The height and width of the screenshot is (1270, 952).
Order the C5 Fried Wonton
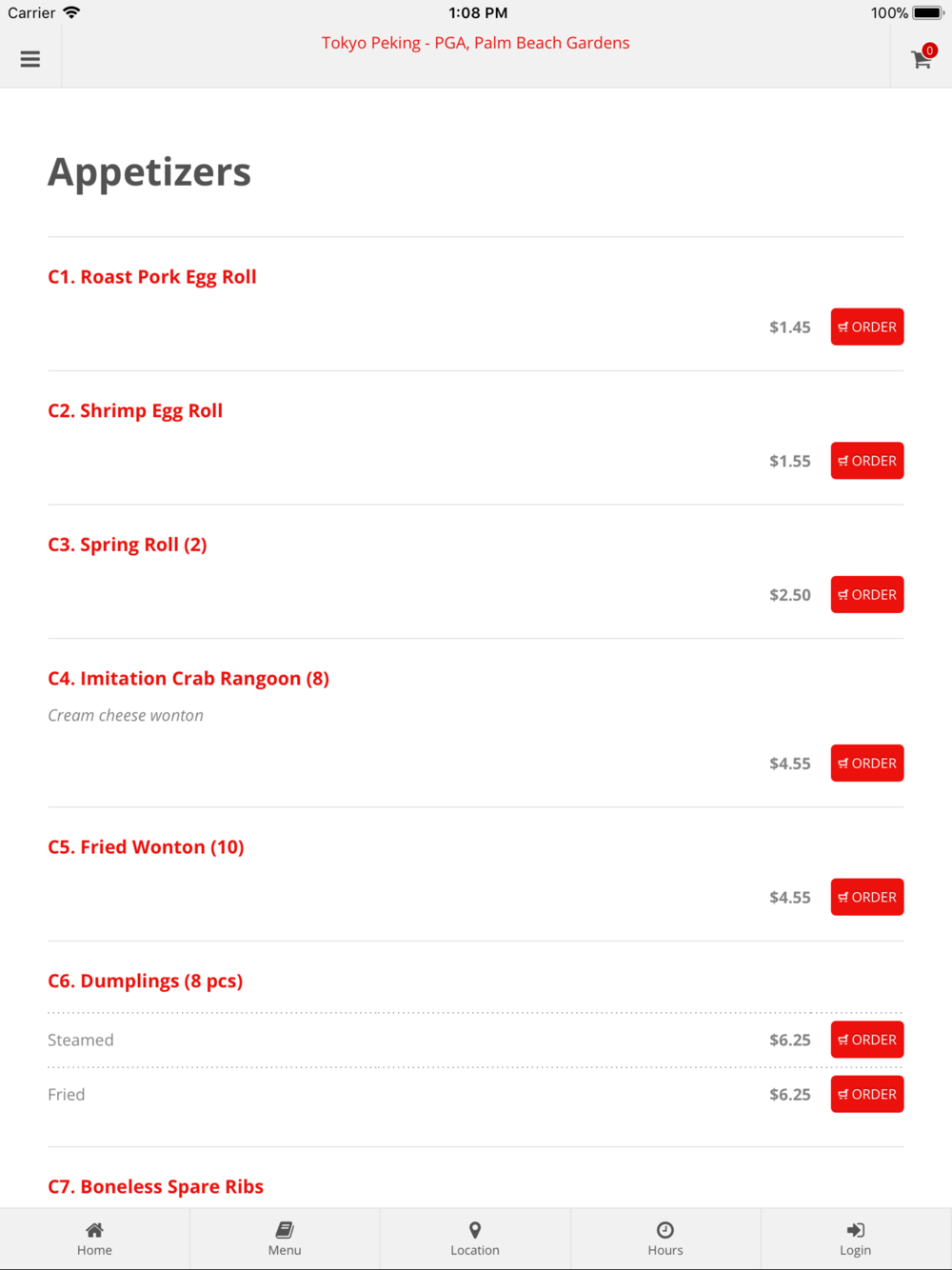867,898
